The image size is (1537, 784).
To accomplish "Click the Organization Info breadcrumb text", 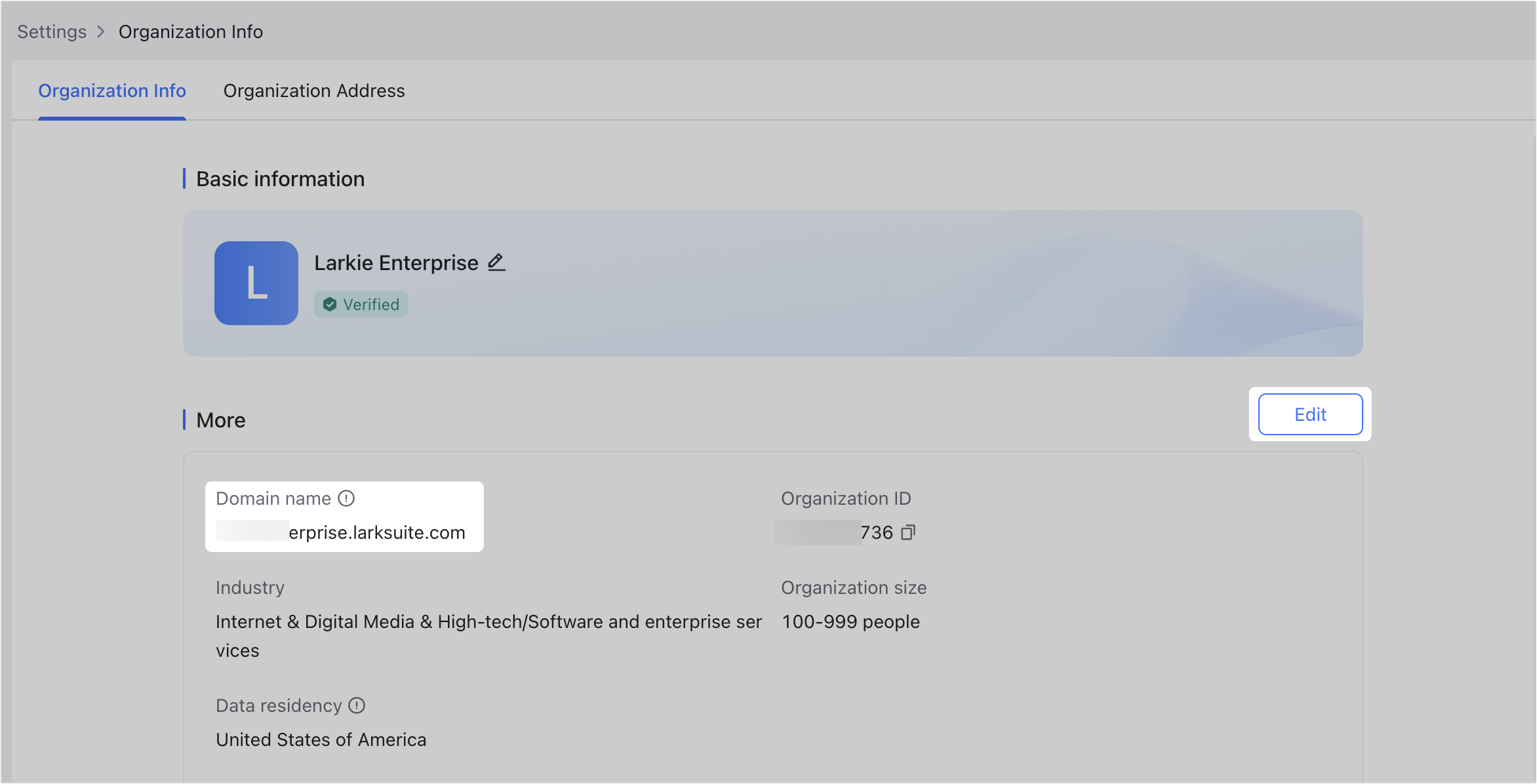I will 191,31.
